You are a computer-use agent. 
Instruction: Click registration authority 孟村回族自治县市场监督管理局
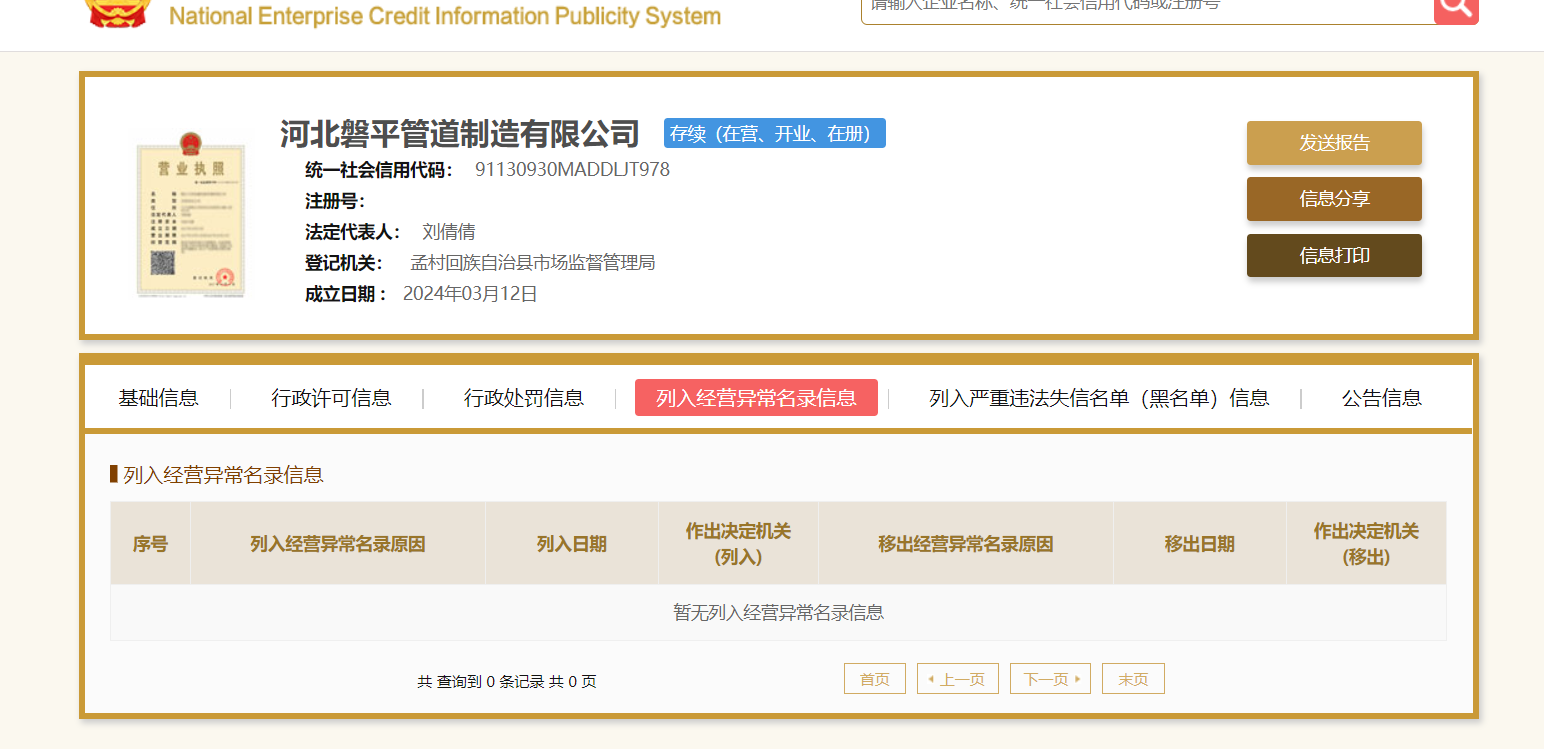tap(533, 263)
